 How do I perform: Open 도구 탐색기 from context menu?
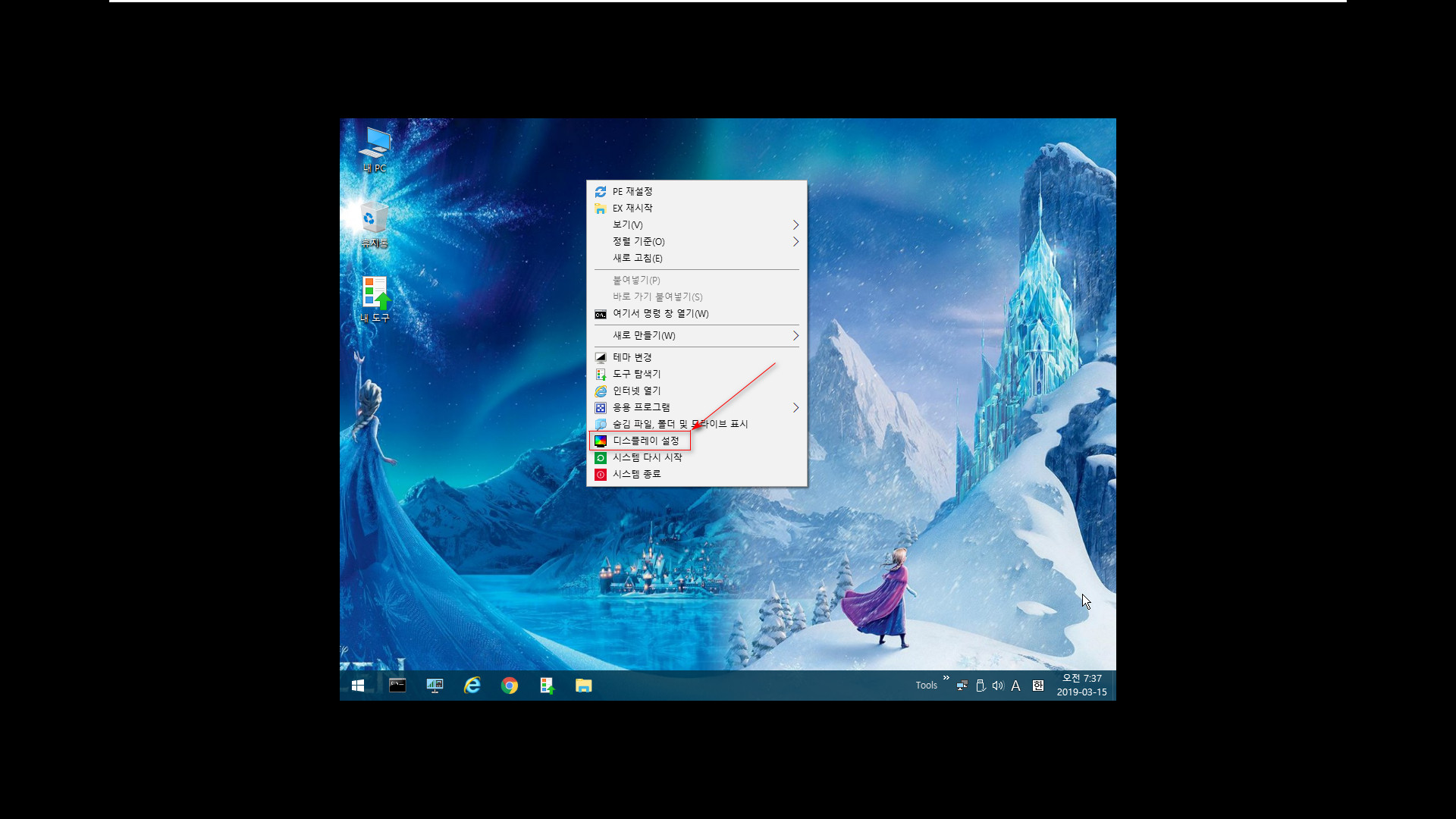click(x=696, y=374)
